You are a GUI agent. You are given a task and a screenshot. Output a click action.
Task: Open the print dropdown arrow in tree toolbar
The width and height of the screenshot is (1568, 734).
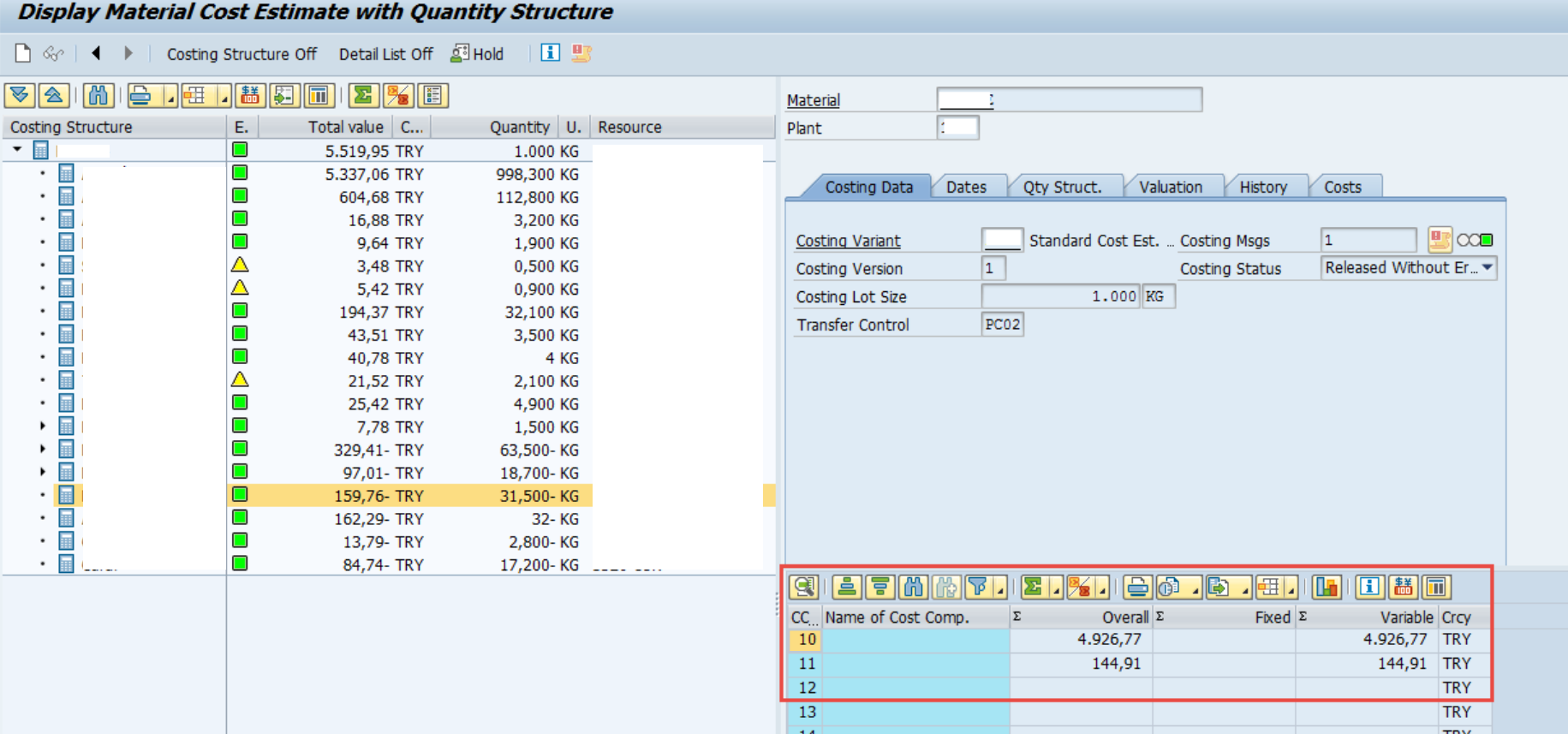pos(169,96)
